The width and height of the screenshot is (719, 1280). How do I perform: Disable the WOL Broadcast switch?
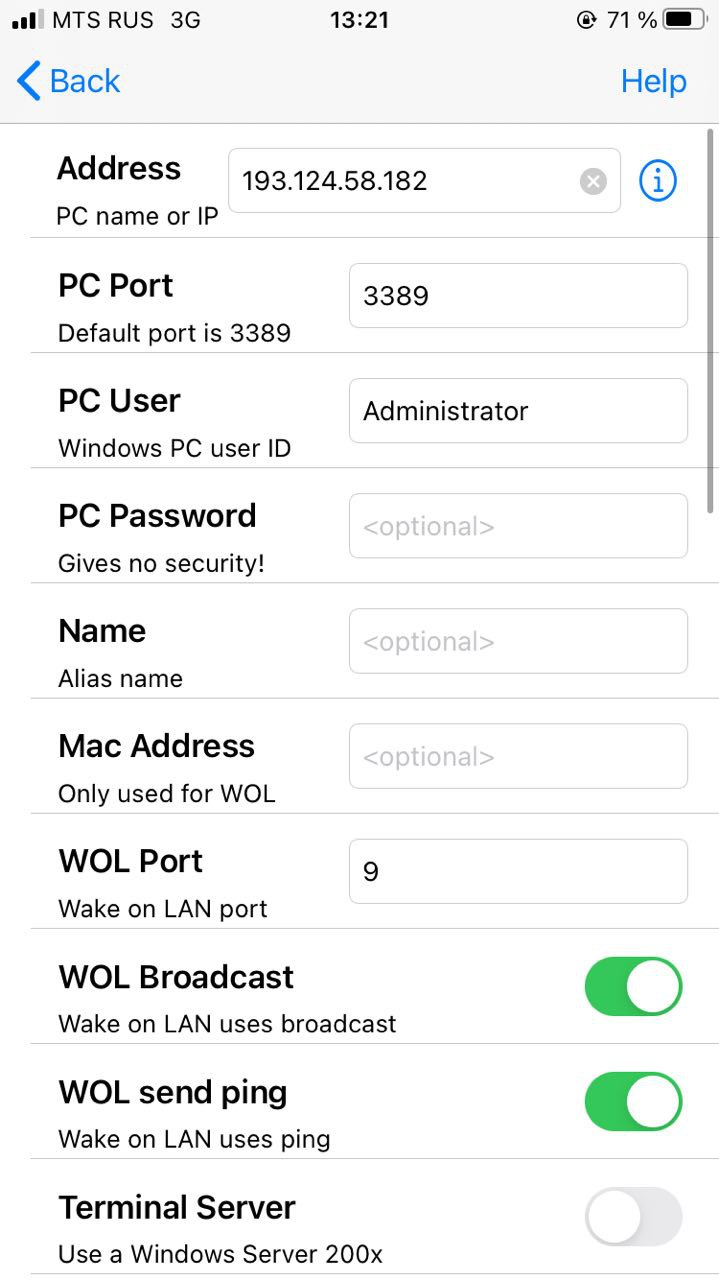pyautogui.click(x=633, y=986)
